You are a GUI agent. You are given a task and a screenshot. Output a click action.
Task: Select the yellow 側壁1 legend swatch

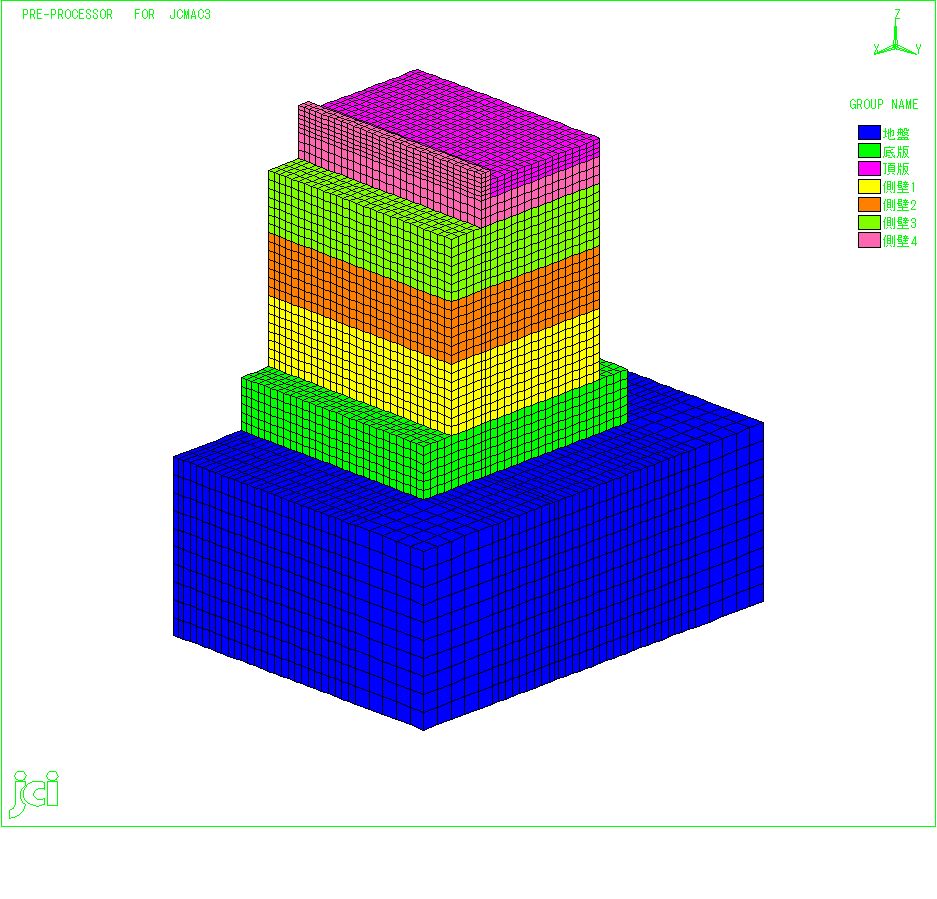tap(869, 186)
